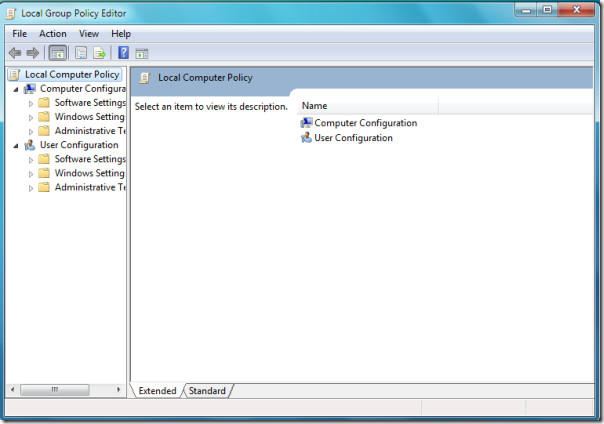Expand Windows Settings under User Configuration
The image size is (604, 424).
pos(31,174)
